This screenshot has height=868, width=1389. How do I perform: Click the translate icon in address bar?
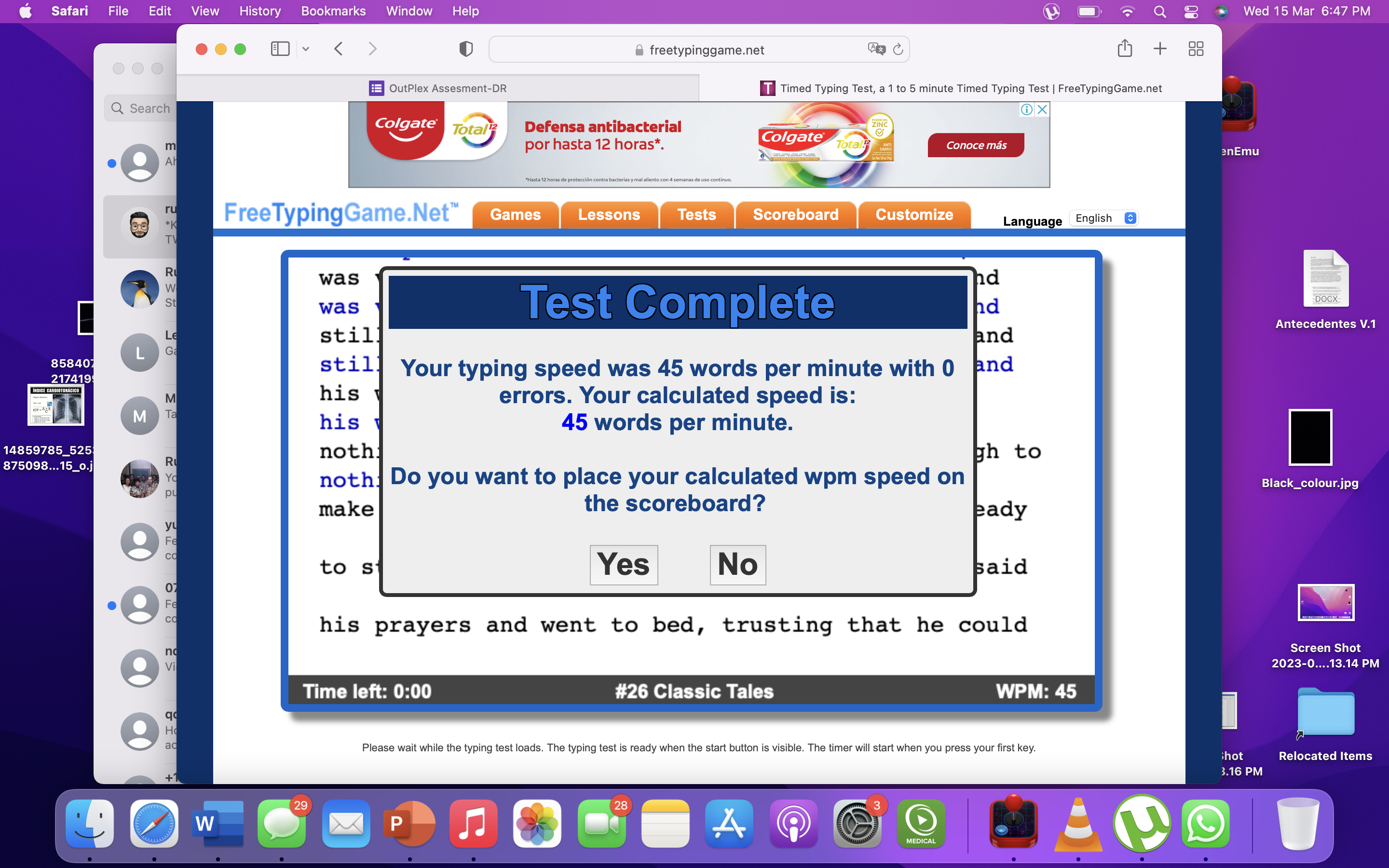876,49
